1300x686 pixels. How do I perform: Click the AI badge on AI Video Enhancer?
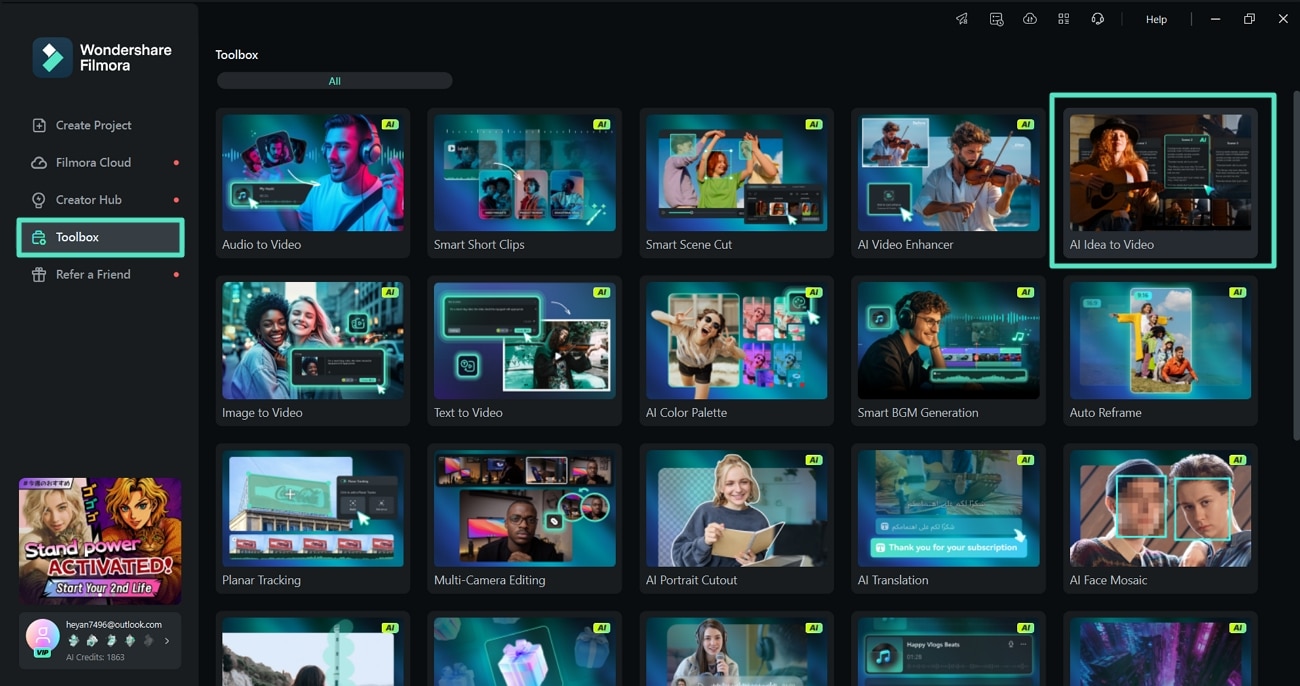coord(1026,125)
